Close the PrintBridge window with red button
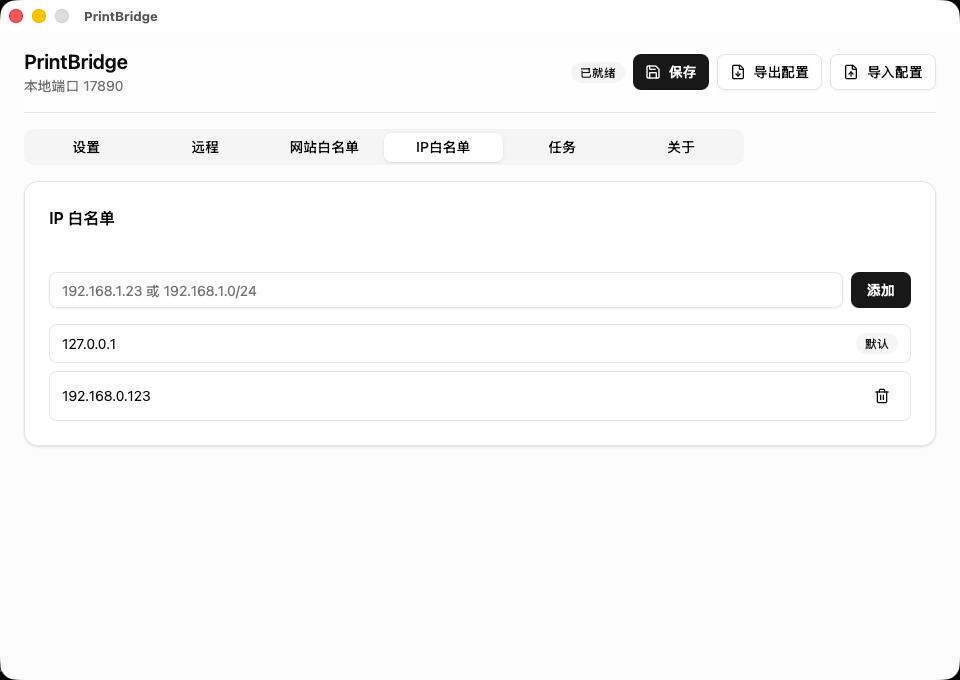 [16, 17]
